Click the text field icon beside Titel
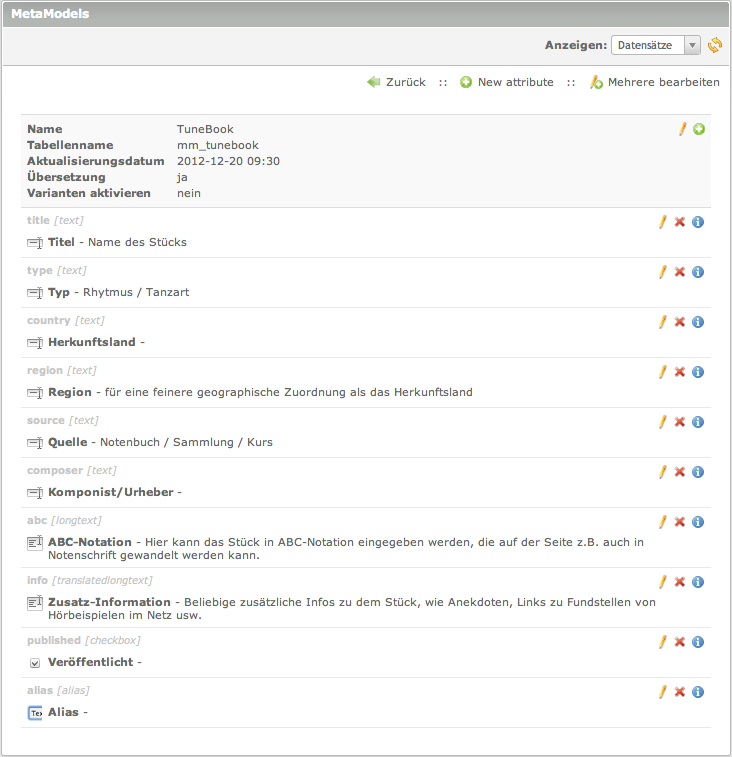This screenshot has width=732, height=757. pos(35,243)
